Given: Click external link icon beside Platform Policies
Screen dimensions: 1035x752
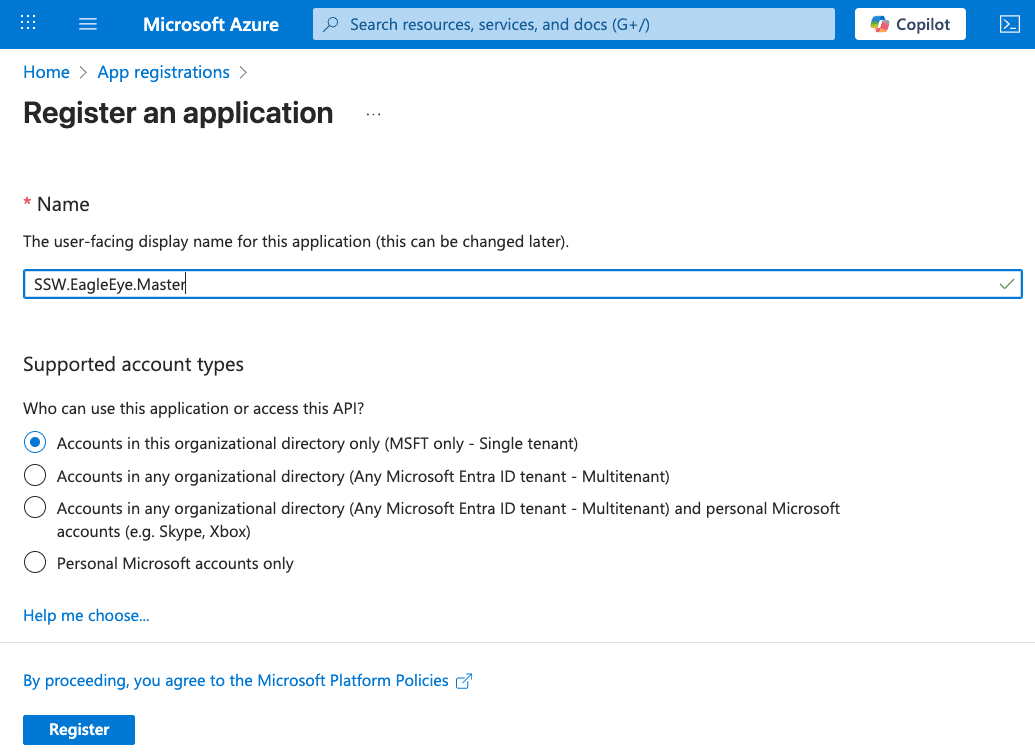Looking at the screenshot, I should tap(463, 681).
